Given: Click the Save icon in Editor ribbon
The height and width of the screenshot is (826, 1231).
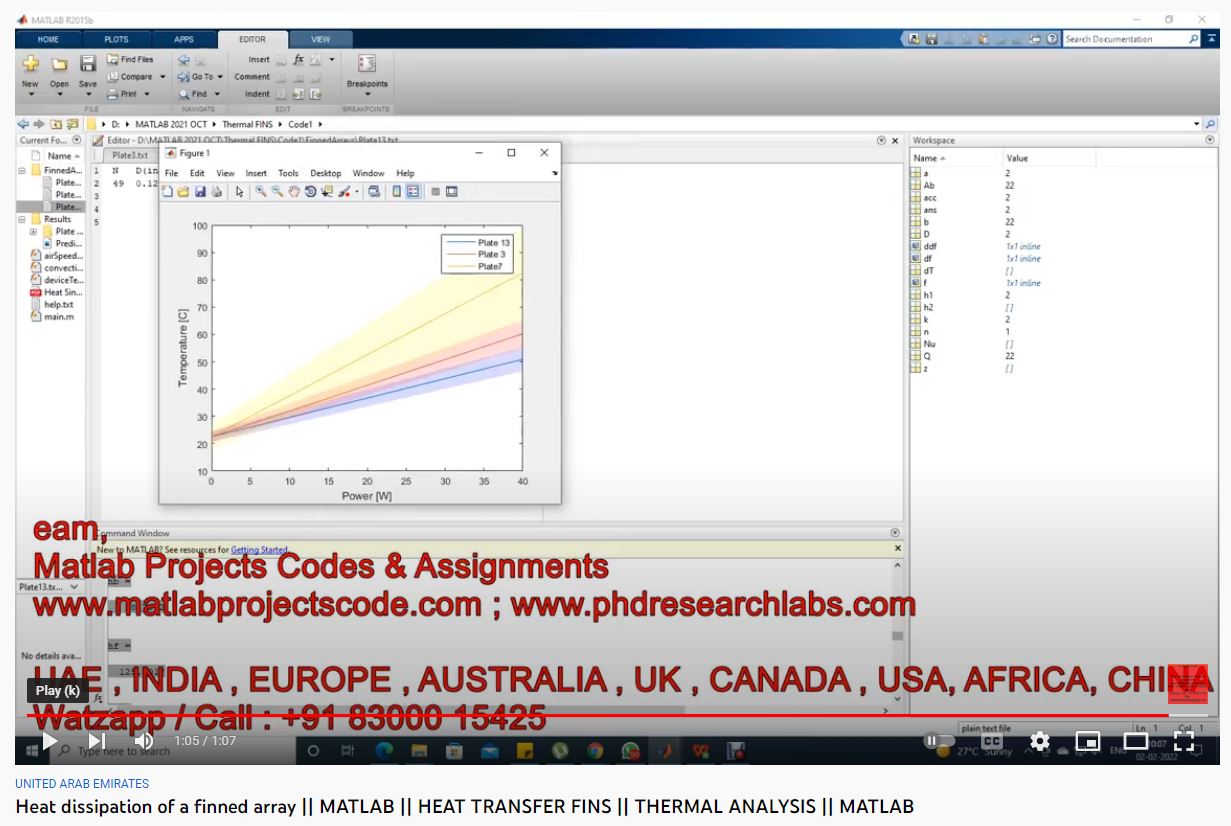Looking at the screenshot, I should (x=88, y=69).
